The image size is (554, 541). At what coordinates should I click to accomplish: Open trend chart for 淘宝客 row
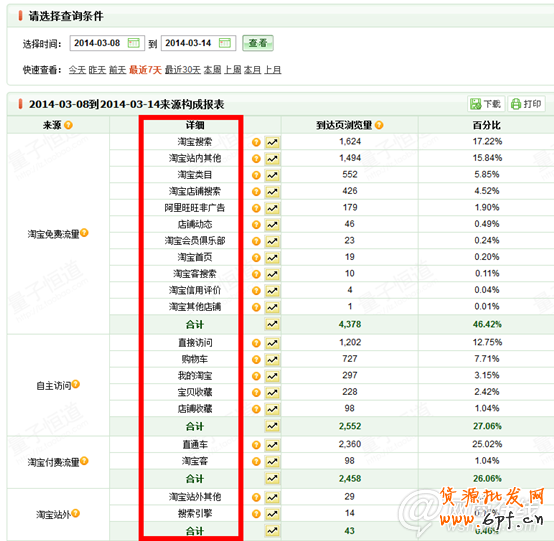272,461
